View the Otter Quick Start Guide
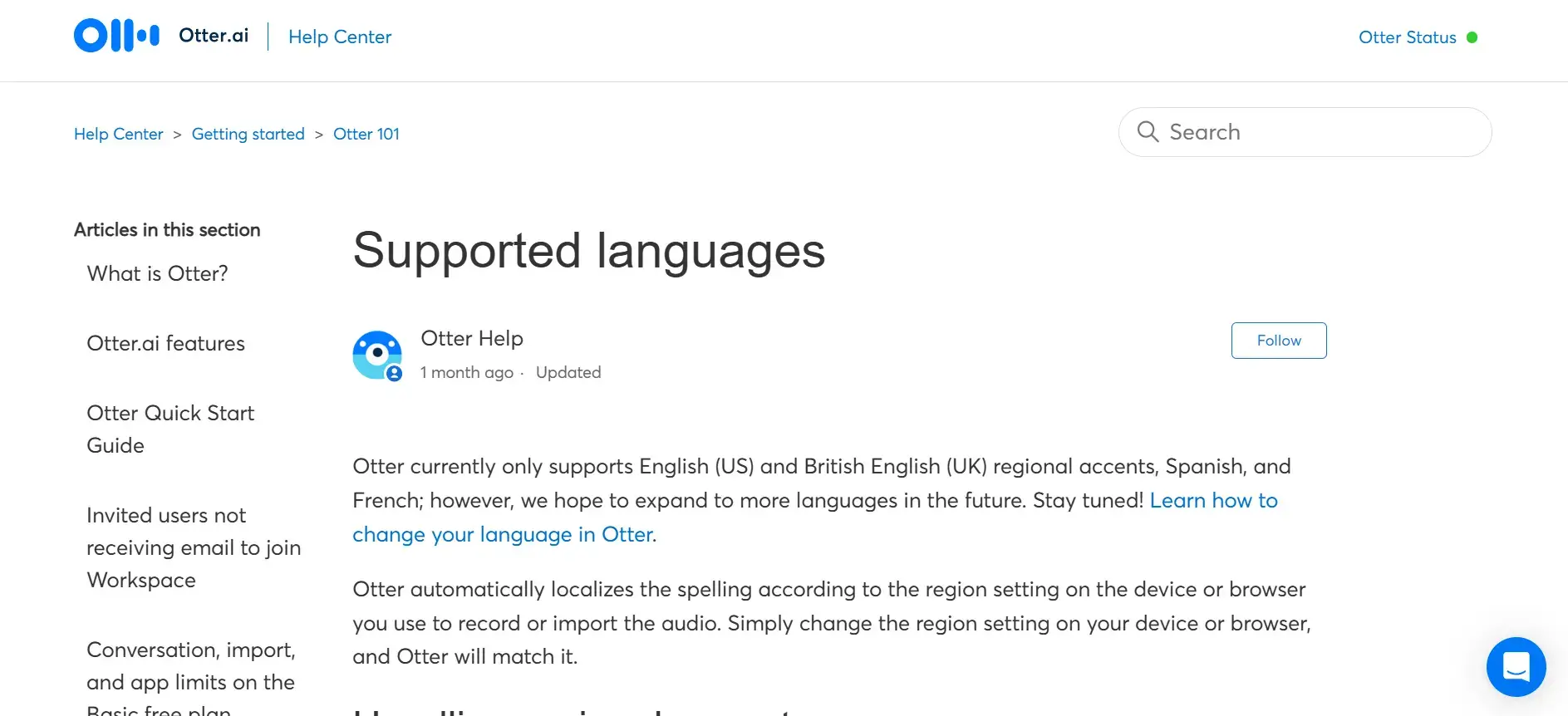 tap(170, 429)
